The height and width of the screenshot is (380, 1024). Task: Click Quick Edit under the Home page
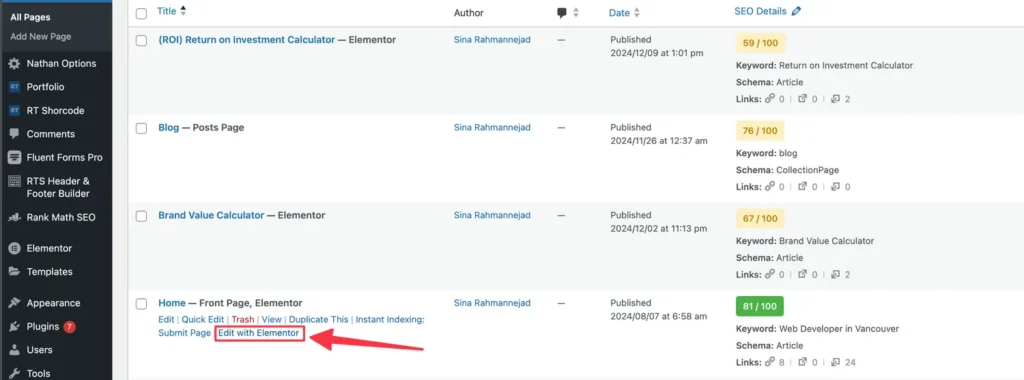[202, 319]
